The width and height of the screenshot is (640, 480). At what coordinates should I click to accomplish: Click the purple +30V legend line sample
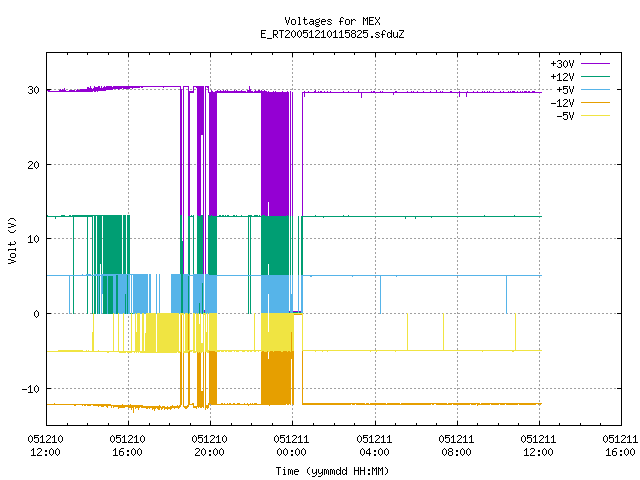[595, 64]
